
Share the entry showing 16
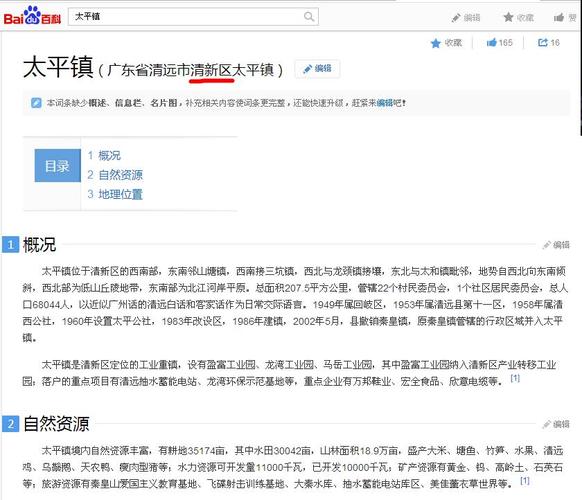[549, 43]
